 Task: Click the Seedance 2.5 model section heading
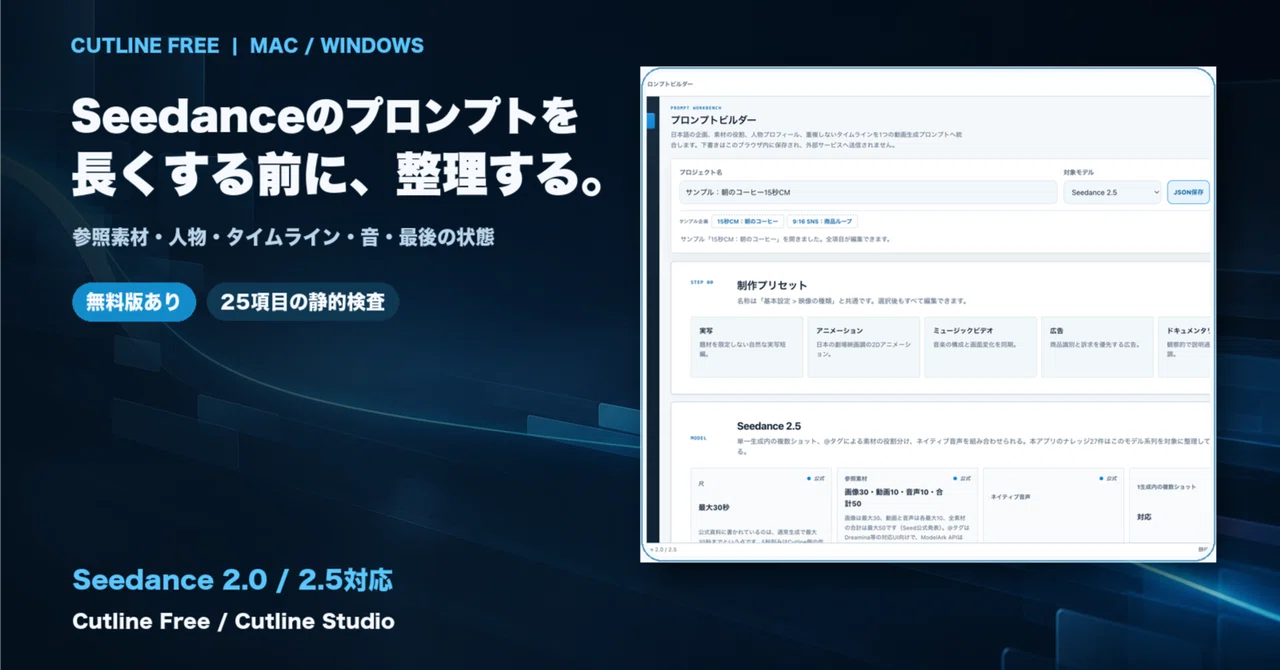coord(769,426)
